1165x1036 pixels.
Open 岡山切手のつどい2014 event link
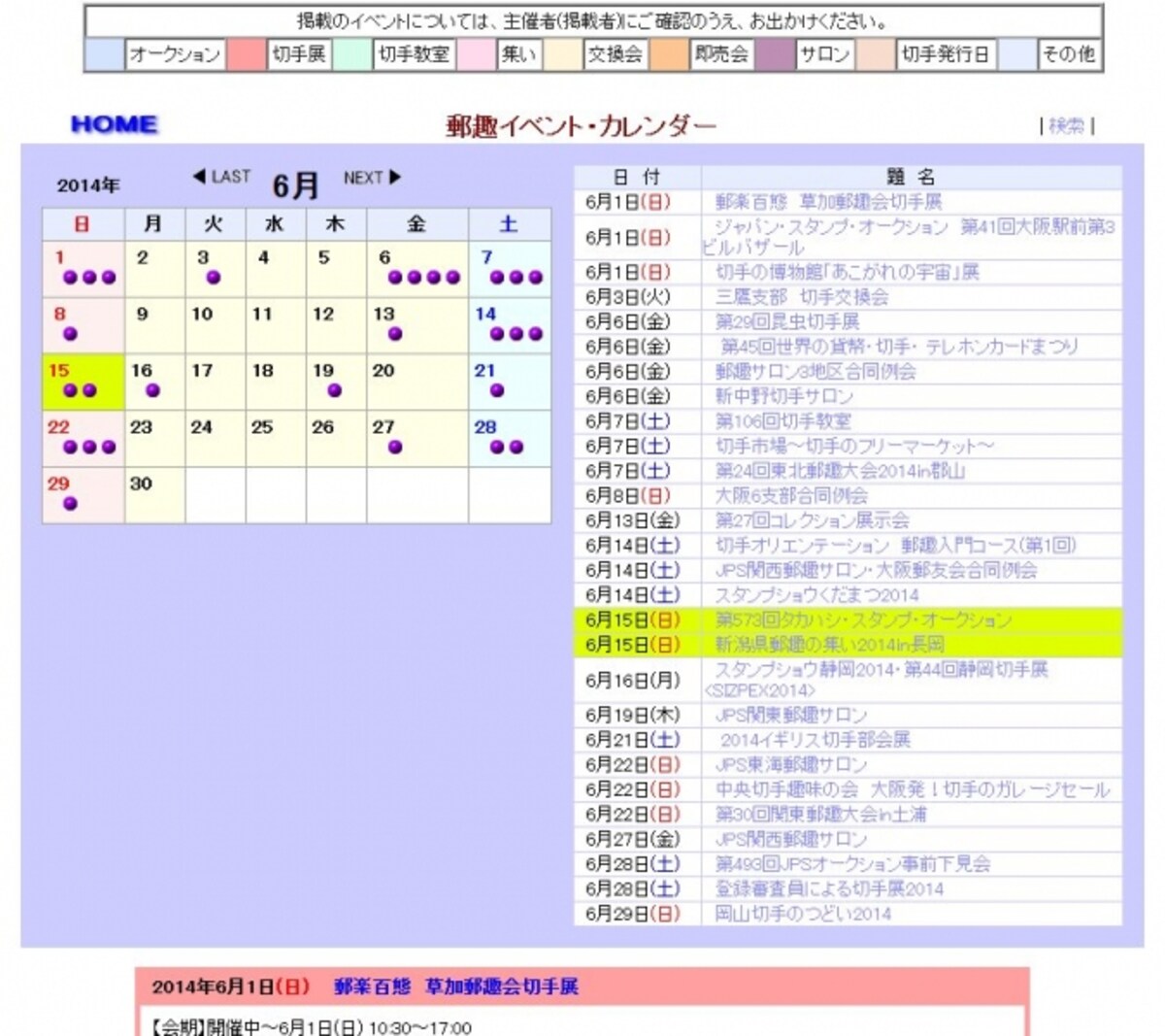pos(803,914)
